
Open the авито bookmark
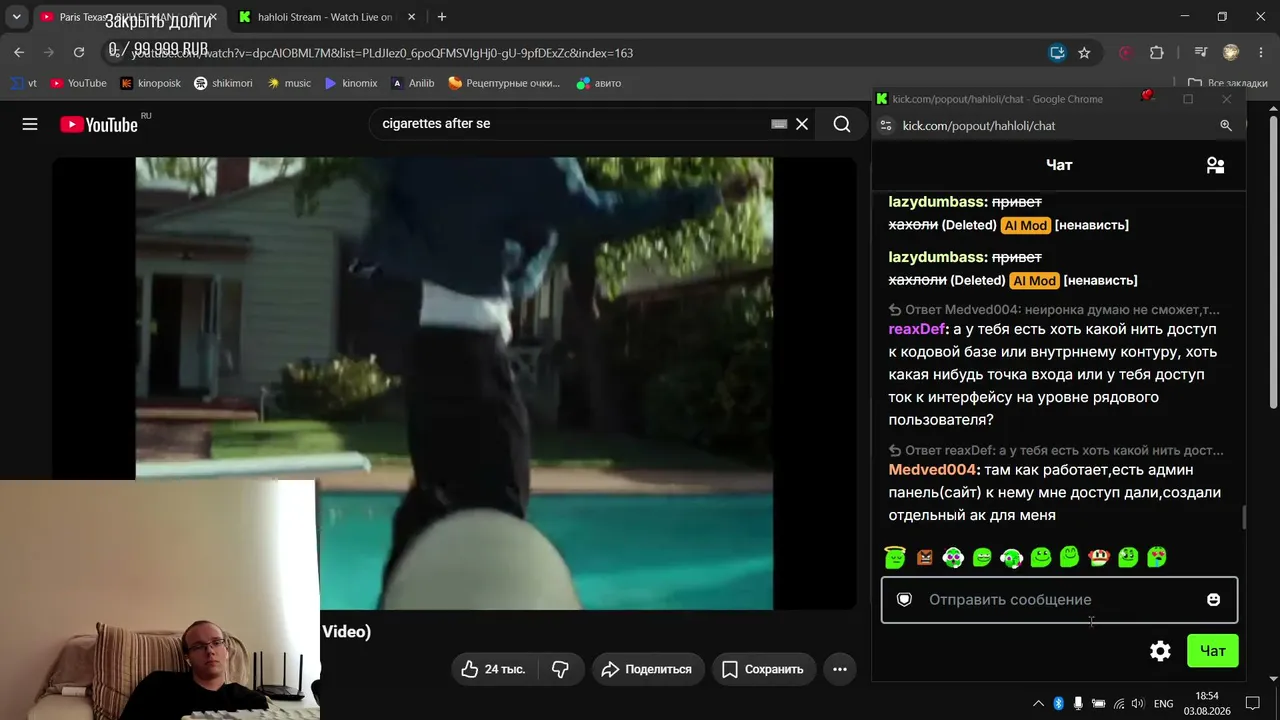[599, 83]
